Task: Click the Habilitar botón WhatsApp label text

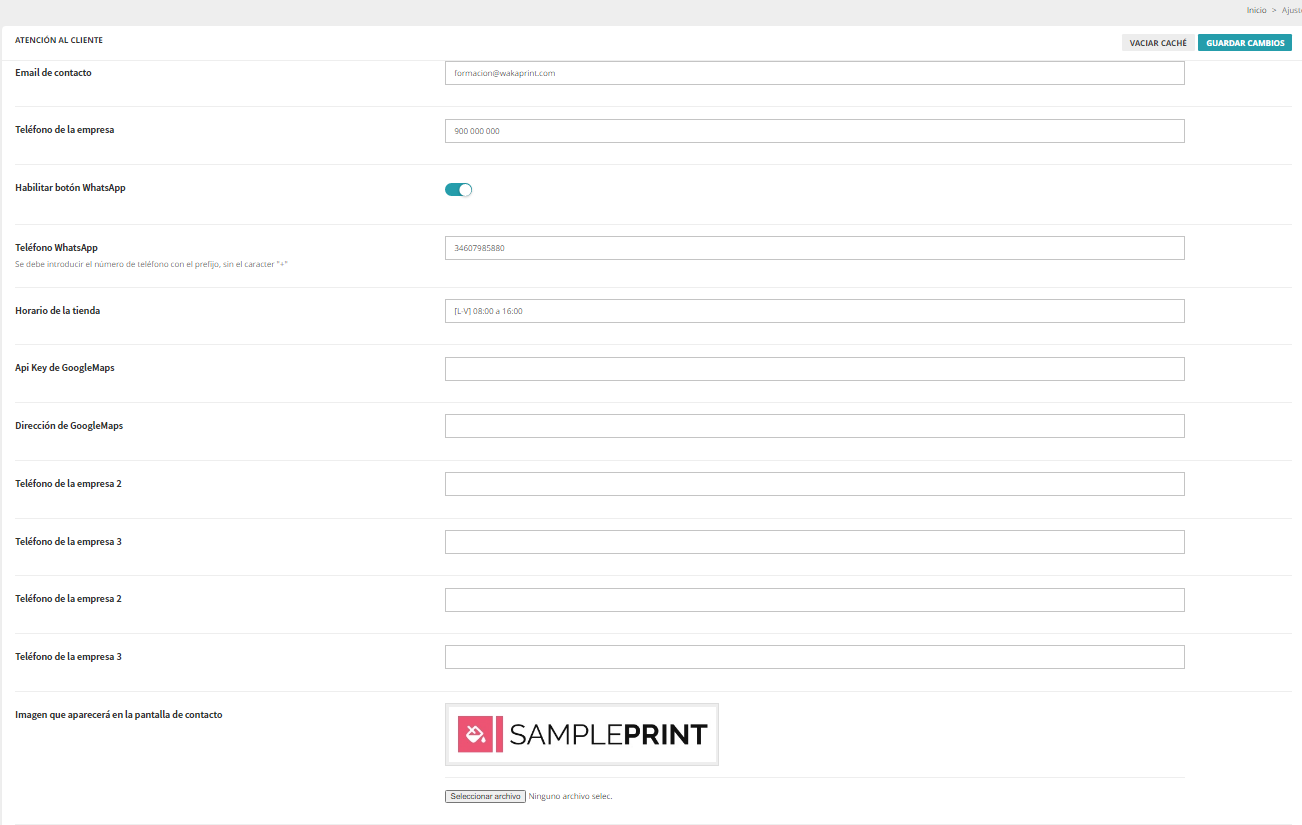Action: [x=70, y=188]
